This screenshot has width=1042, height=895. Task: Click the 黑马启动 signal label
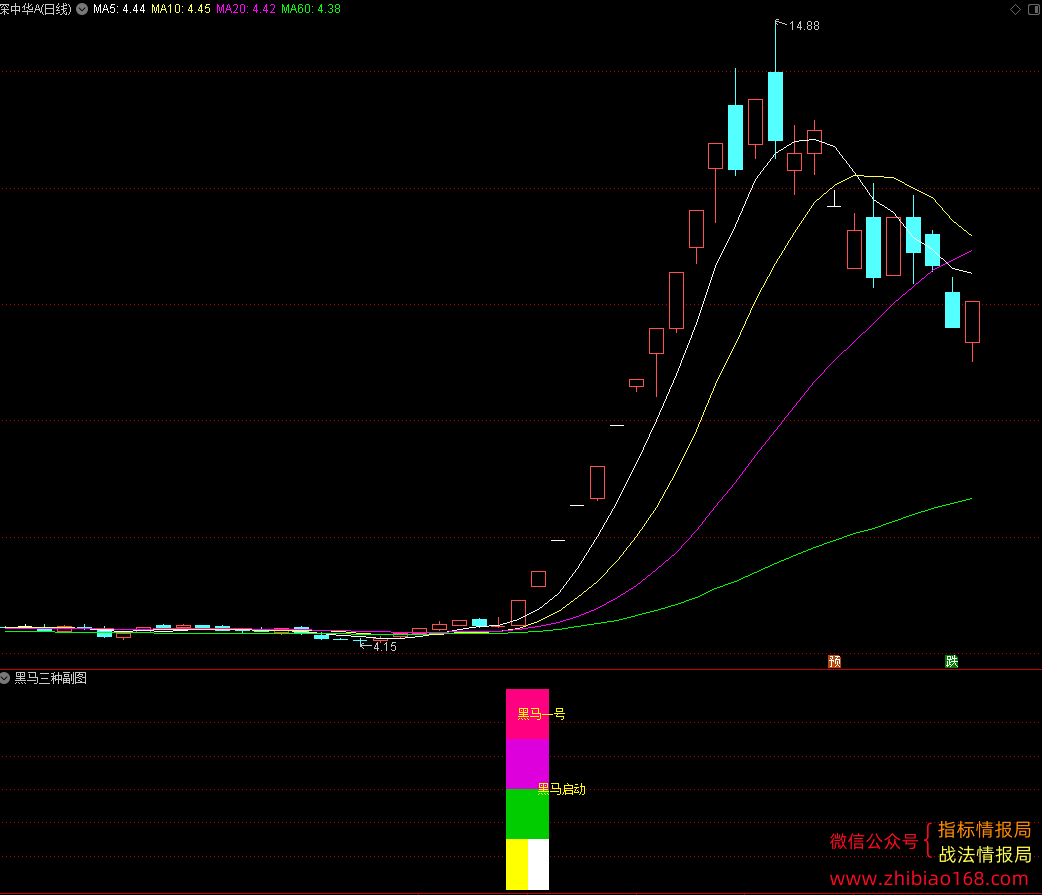[x=562, y=789]
